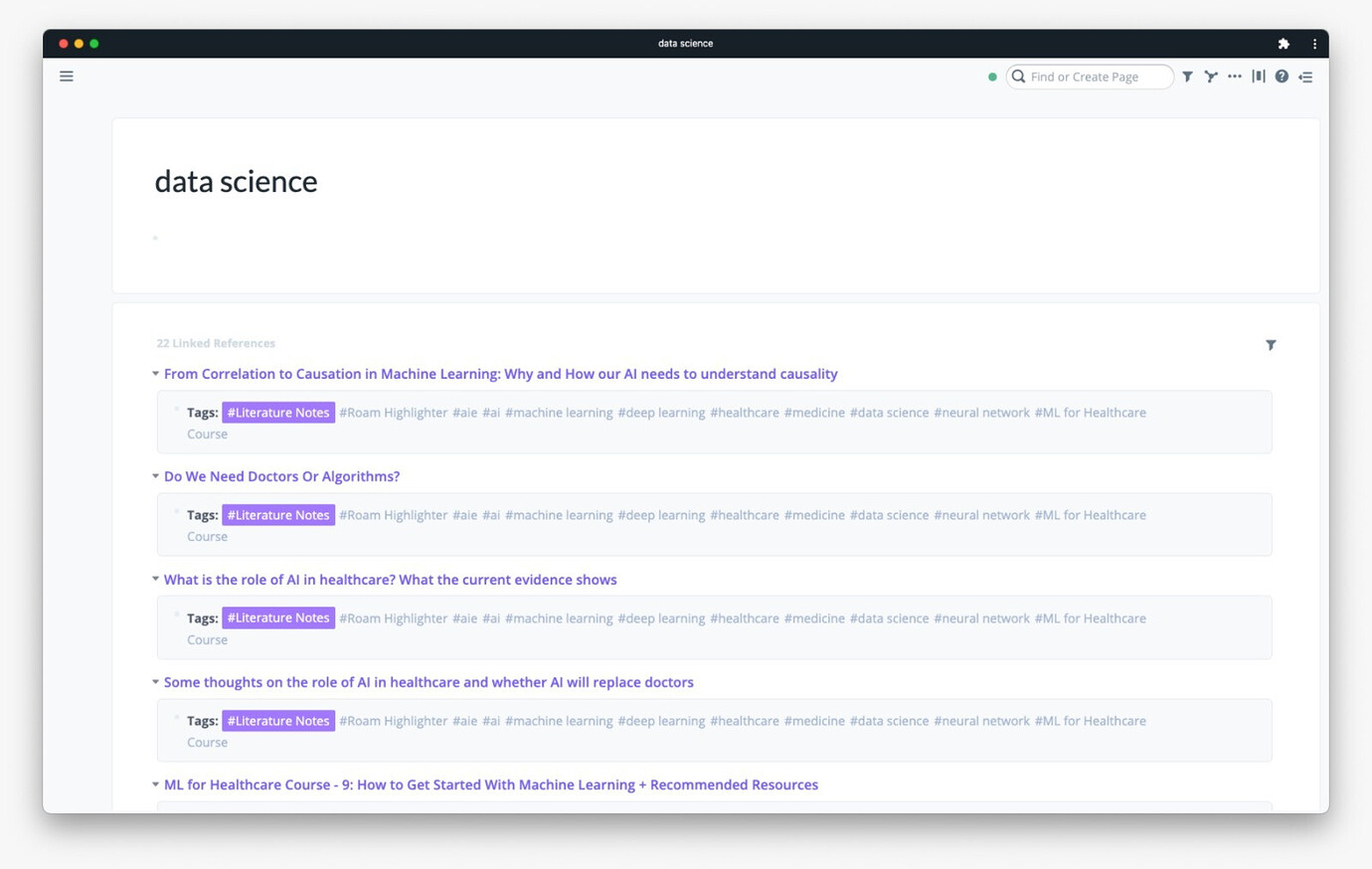Open the help question mark icon
The image size is (1372, 869).
(1282, 77)
